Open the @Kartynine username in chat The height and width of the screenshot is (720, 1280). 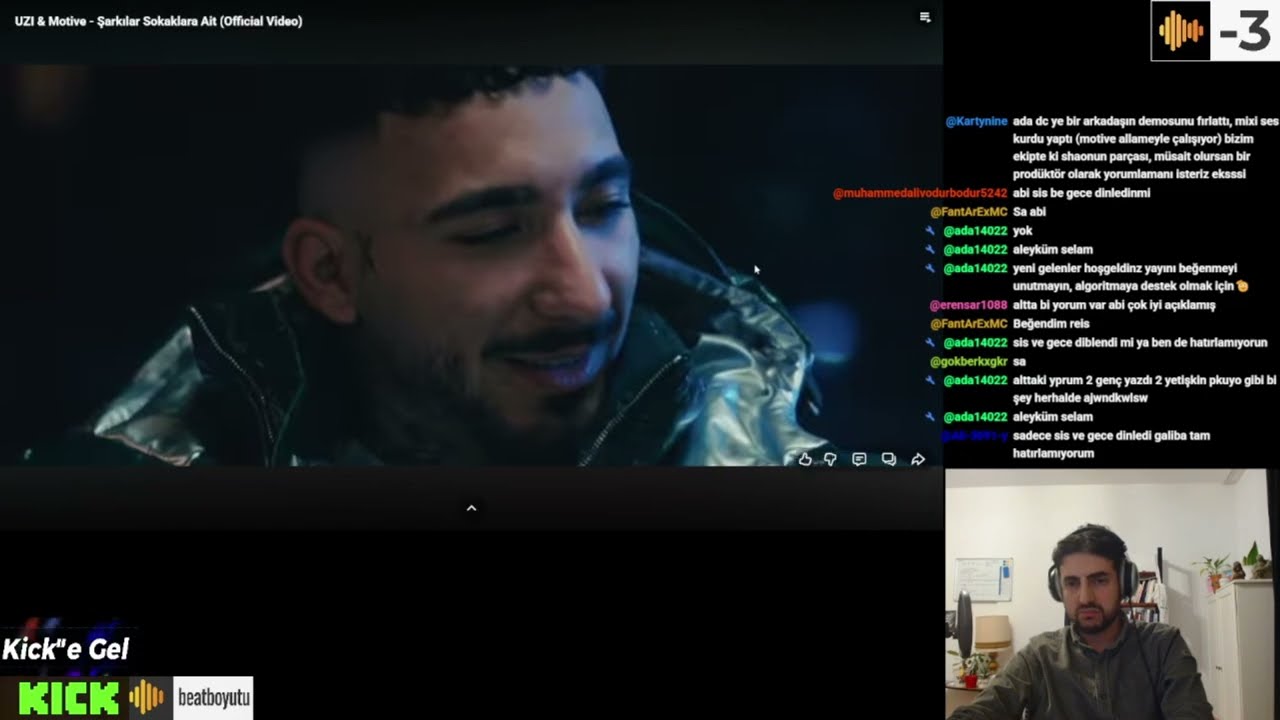[x=976, y=121]
